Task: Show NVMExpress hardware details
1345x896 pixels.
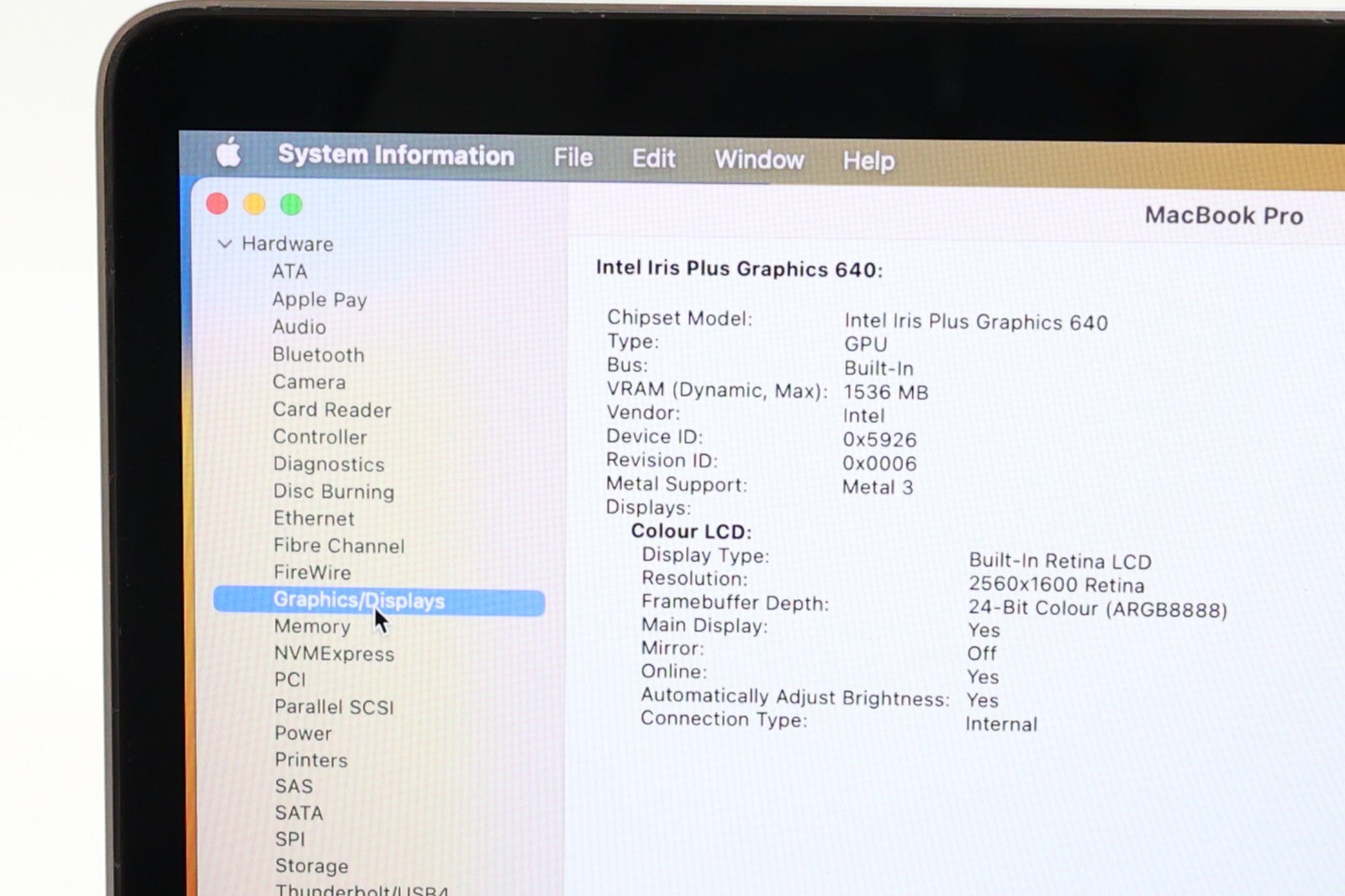Action: click(334, 654)
